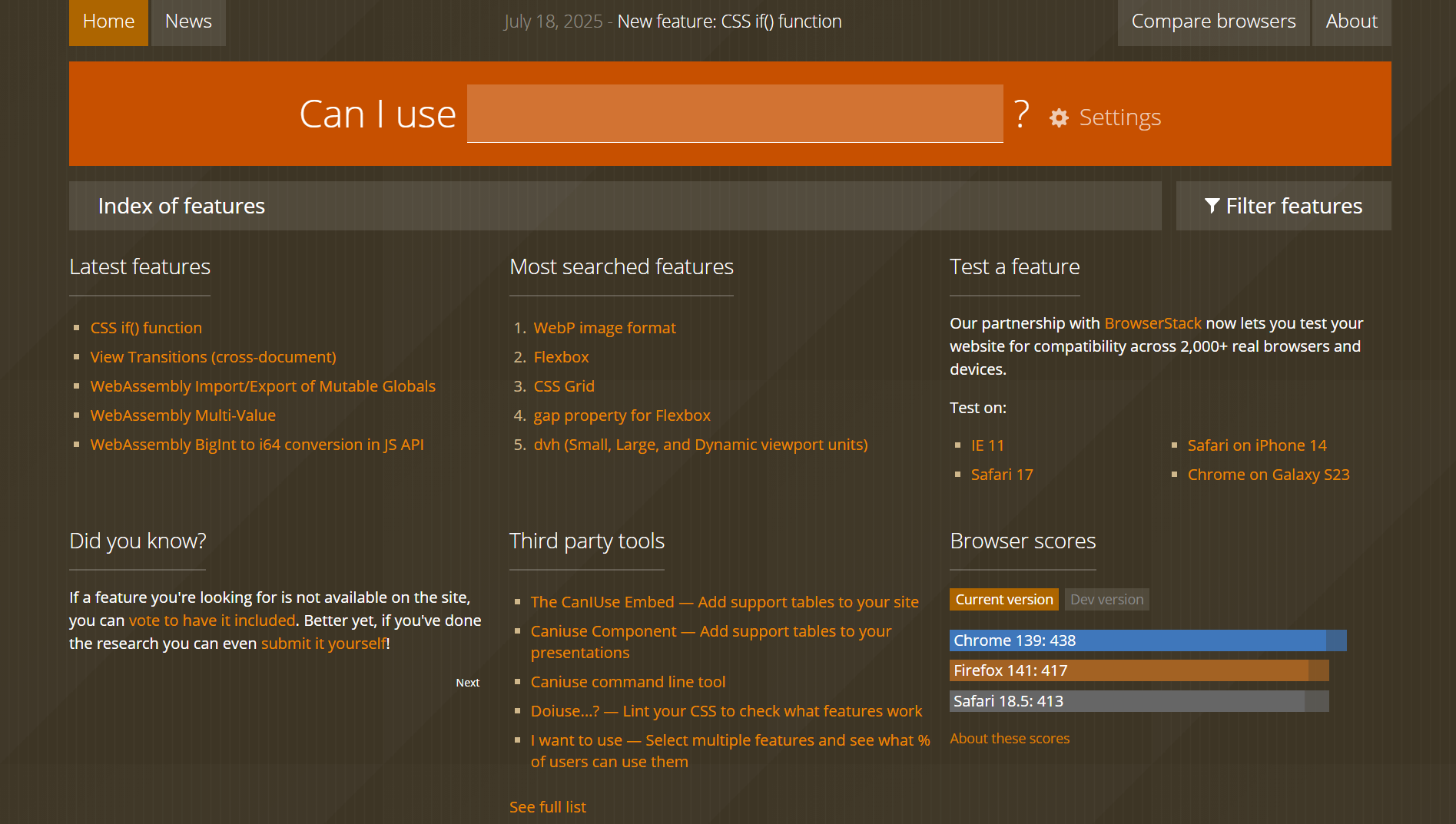Open news link about CSS if() function
The height and width of the screenshot is (824, 1456).
730,22
